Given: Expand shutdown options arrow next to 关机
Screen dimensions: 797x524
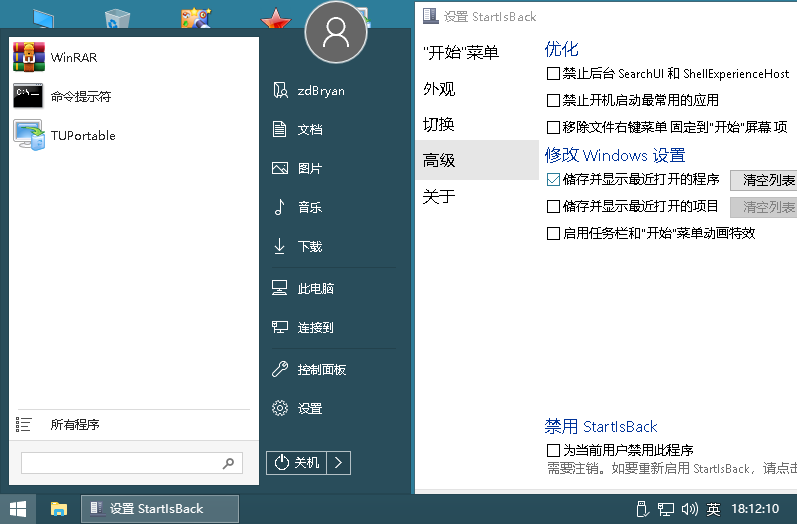Looking at the screenshot, I should tap(340, 462).
